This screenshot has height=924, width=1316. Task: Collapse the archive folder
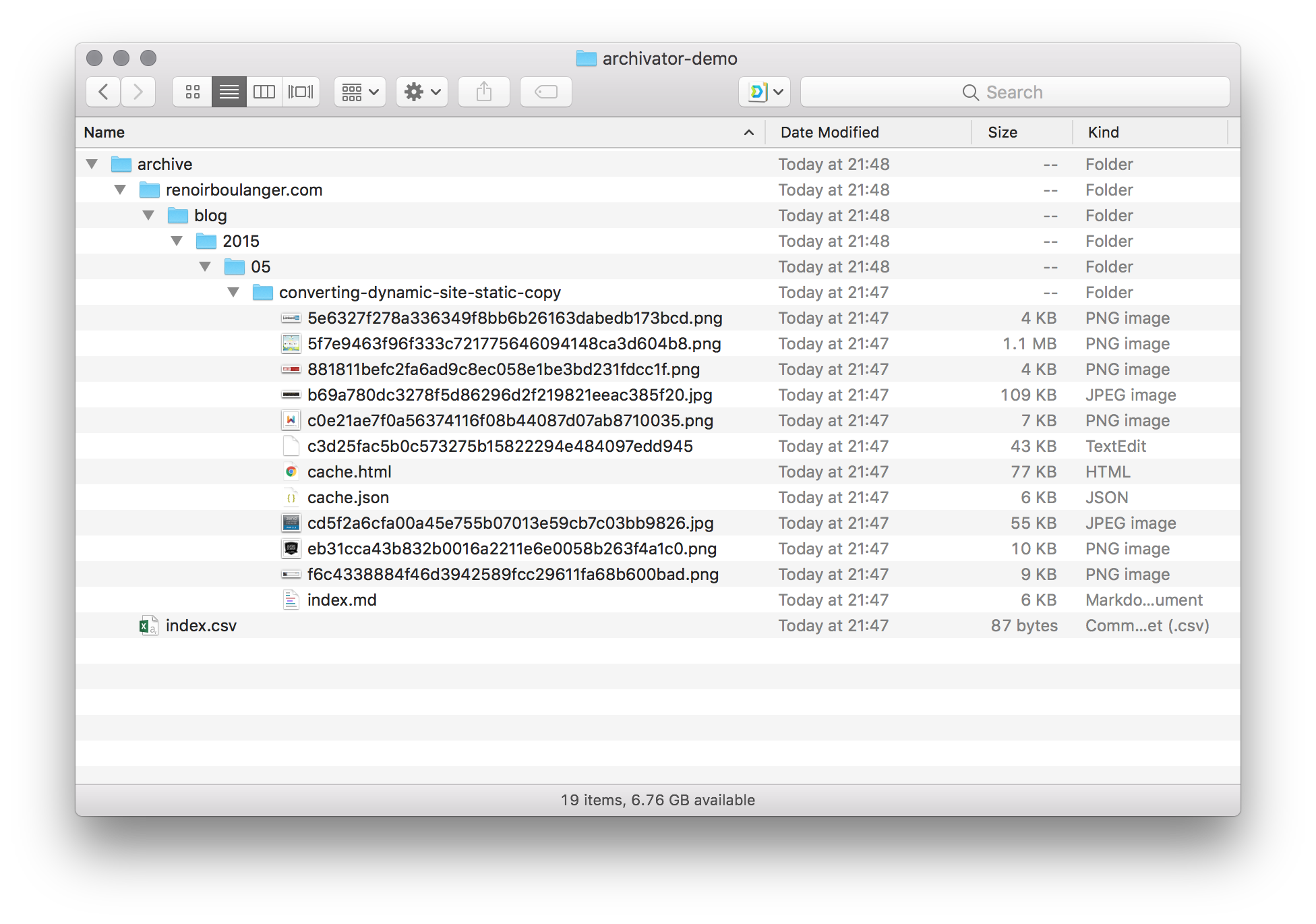(x=92, y=164)
